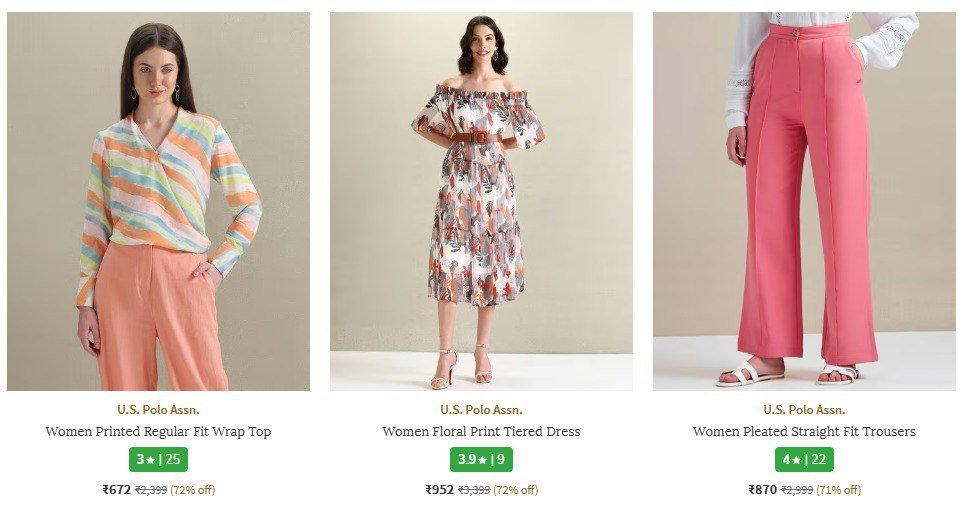The width and height of the screenshot is (967, 522).
Task: Click the 3.9-star rating badge with 9 reviews
Action: pos(481,460)
